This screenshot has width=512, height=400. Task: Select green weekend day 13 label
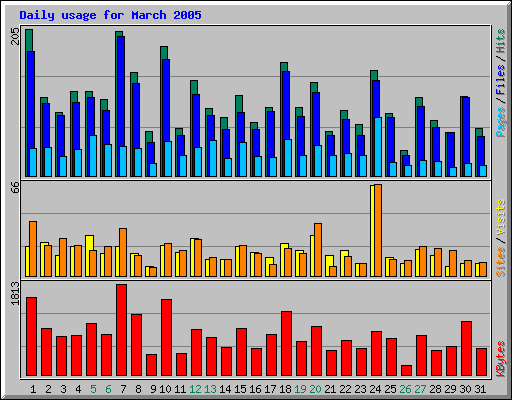[210, 389]
